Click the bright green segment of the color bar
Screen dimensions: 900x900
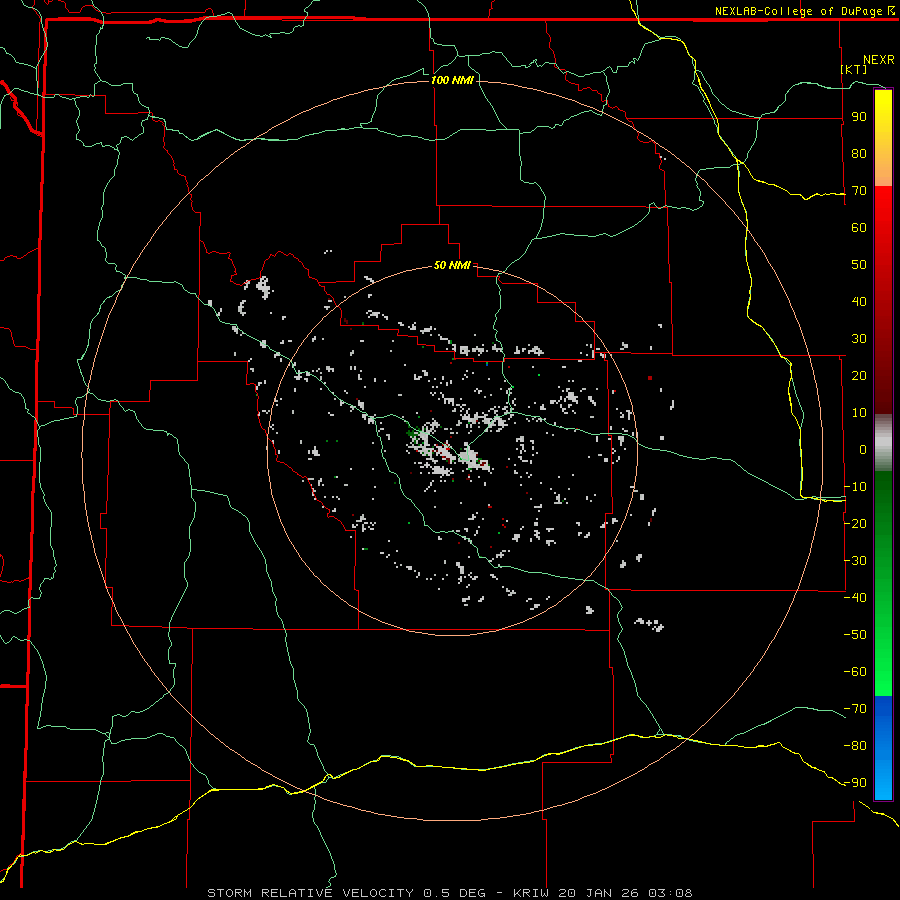coord(883,584)
